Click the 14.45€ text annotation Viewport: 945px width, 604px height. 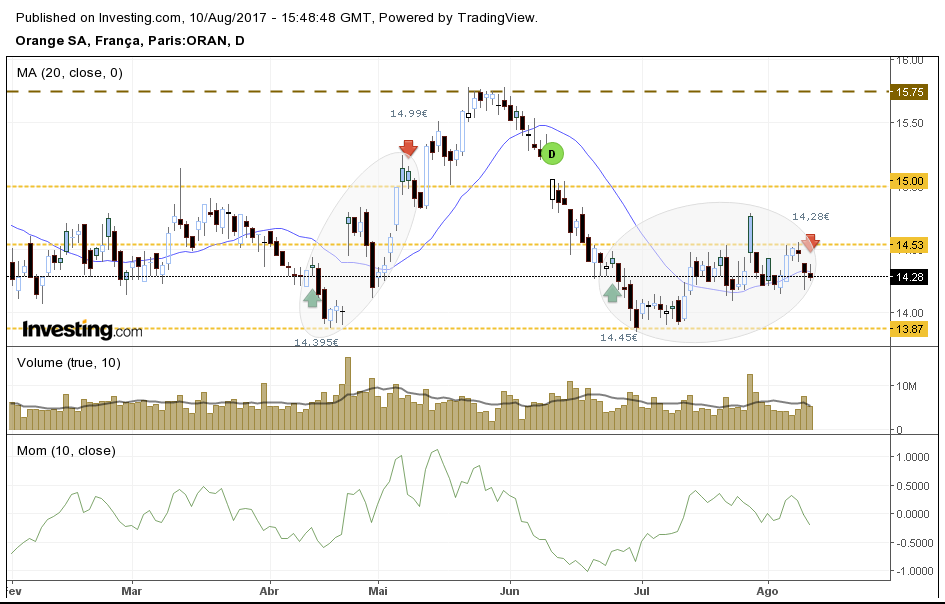[618, 338]
